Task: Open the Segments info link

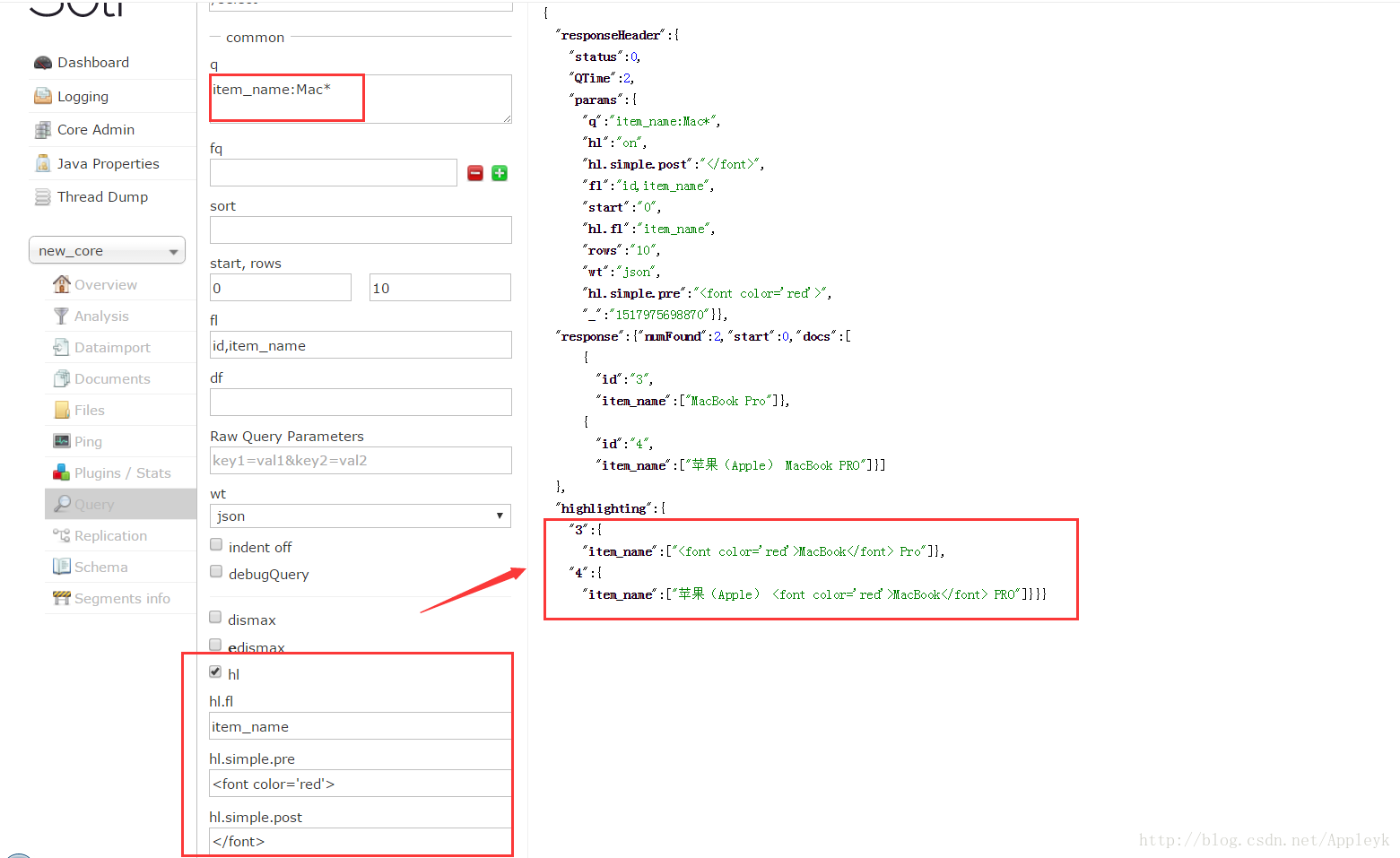Action: click(x=122, y=599)
